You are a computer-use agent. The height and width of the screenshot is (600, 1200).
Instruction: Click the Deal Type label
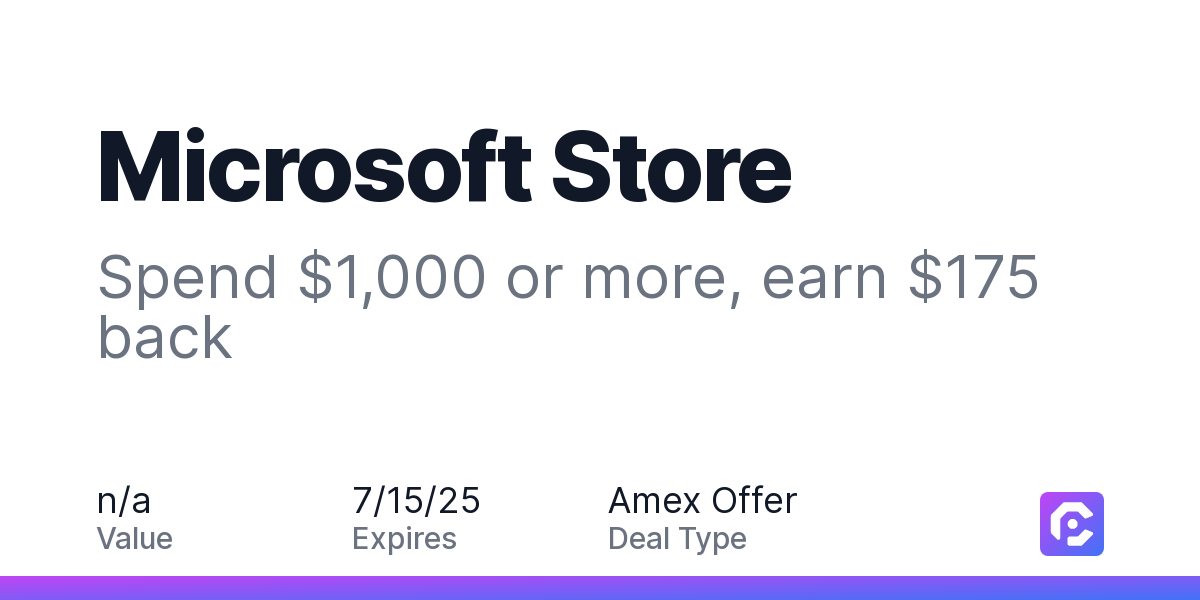pos(677,539)
